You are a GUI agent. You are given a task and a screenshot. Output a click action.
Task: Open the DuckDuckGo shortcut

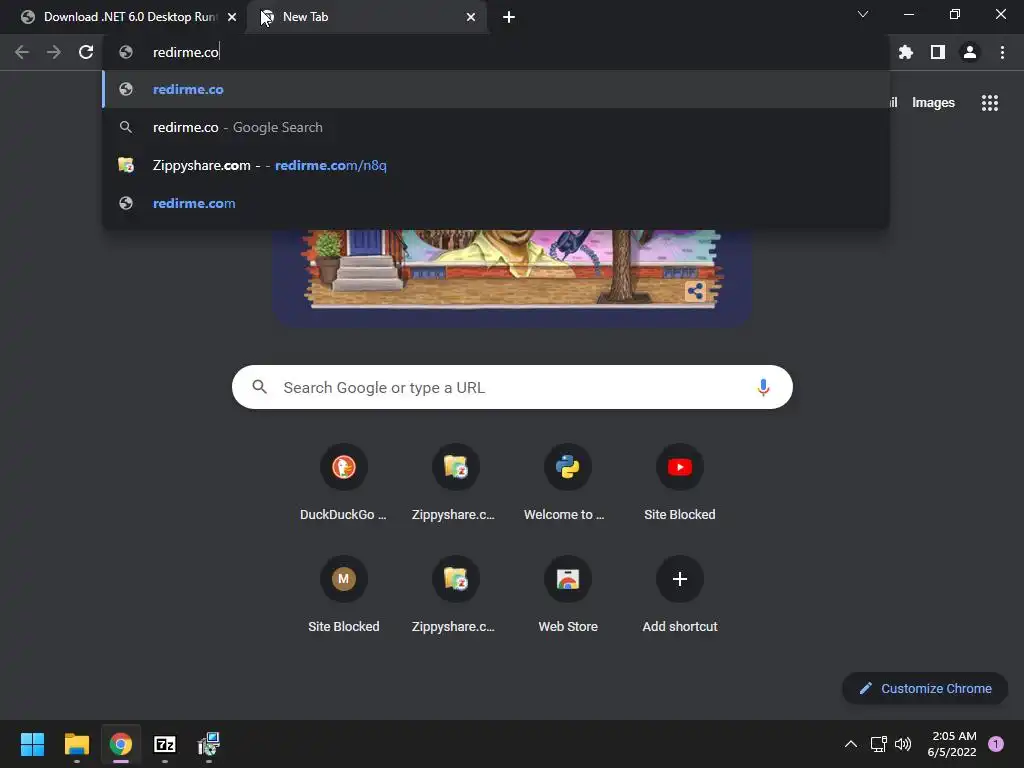(x=344, y=482)
